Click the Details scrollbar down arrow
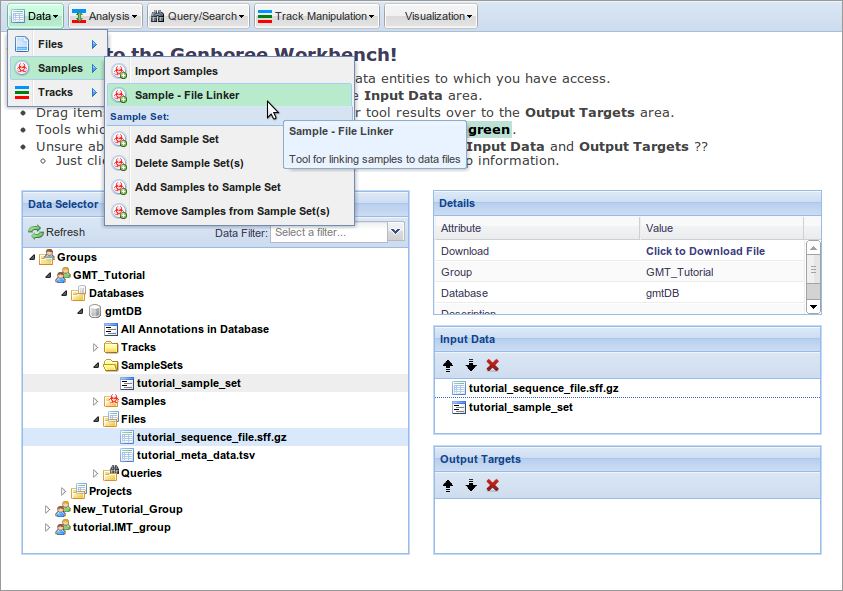This screenshot has width=843, height=591. click(x=813, y=307)
